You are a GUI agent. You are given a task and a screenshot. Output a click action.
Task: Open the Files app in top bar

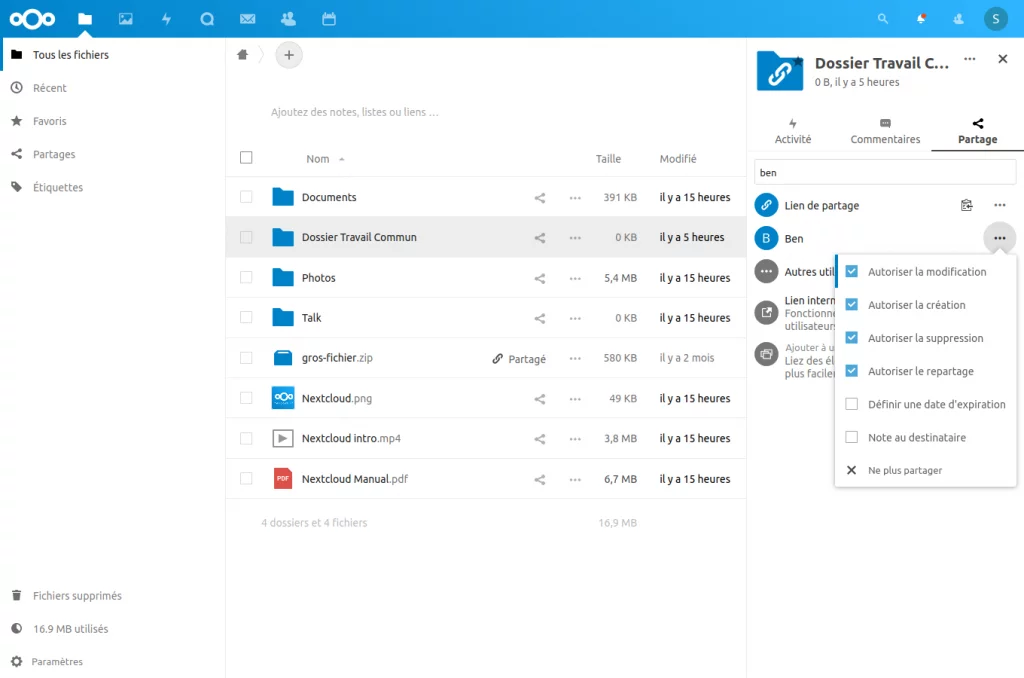[x=85, y=19]
